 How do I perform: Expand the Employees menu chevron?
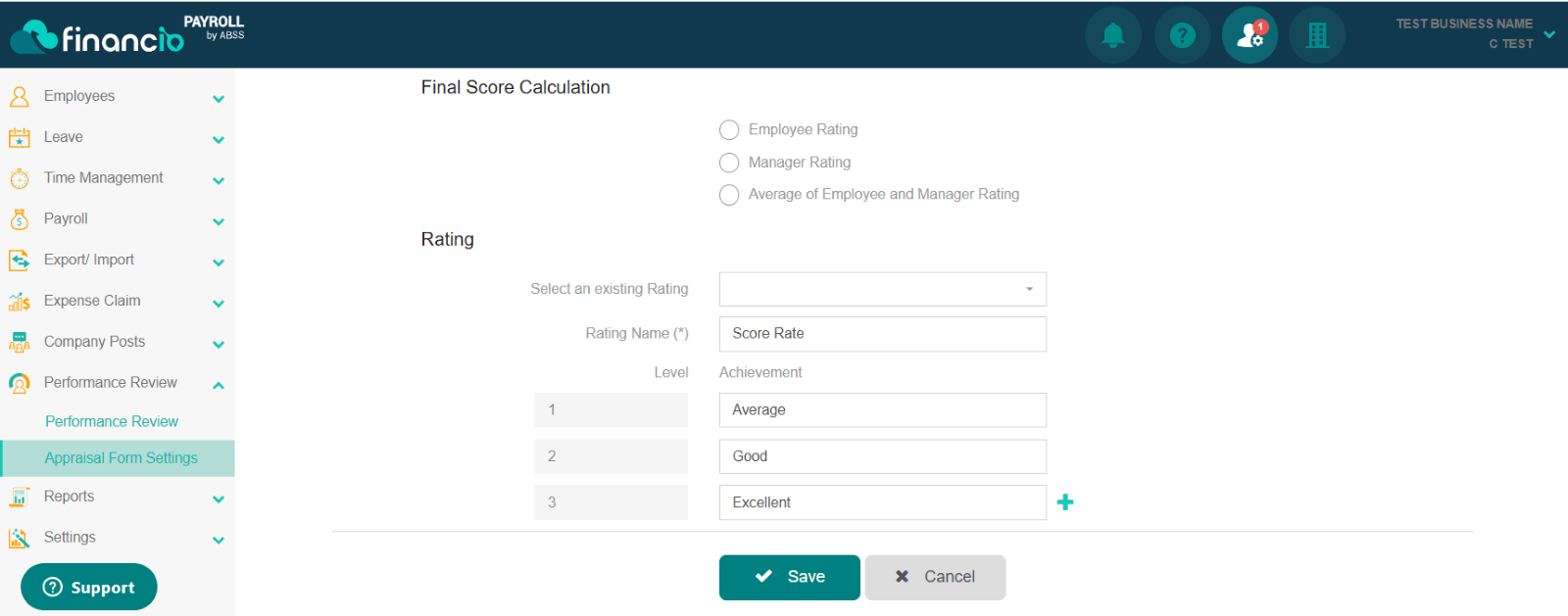[x=219, y=98]
